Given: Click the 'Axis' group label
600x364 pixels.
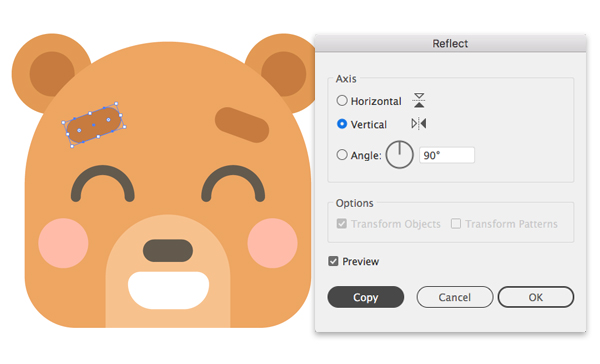Looking at the screenshot, I should [346, 79].
